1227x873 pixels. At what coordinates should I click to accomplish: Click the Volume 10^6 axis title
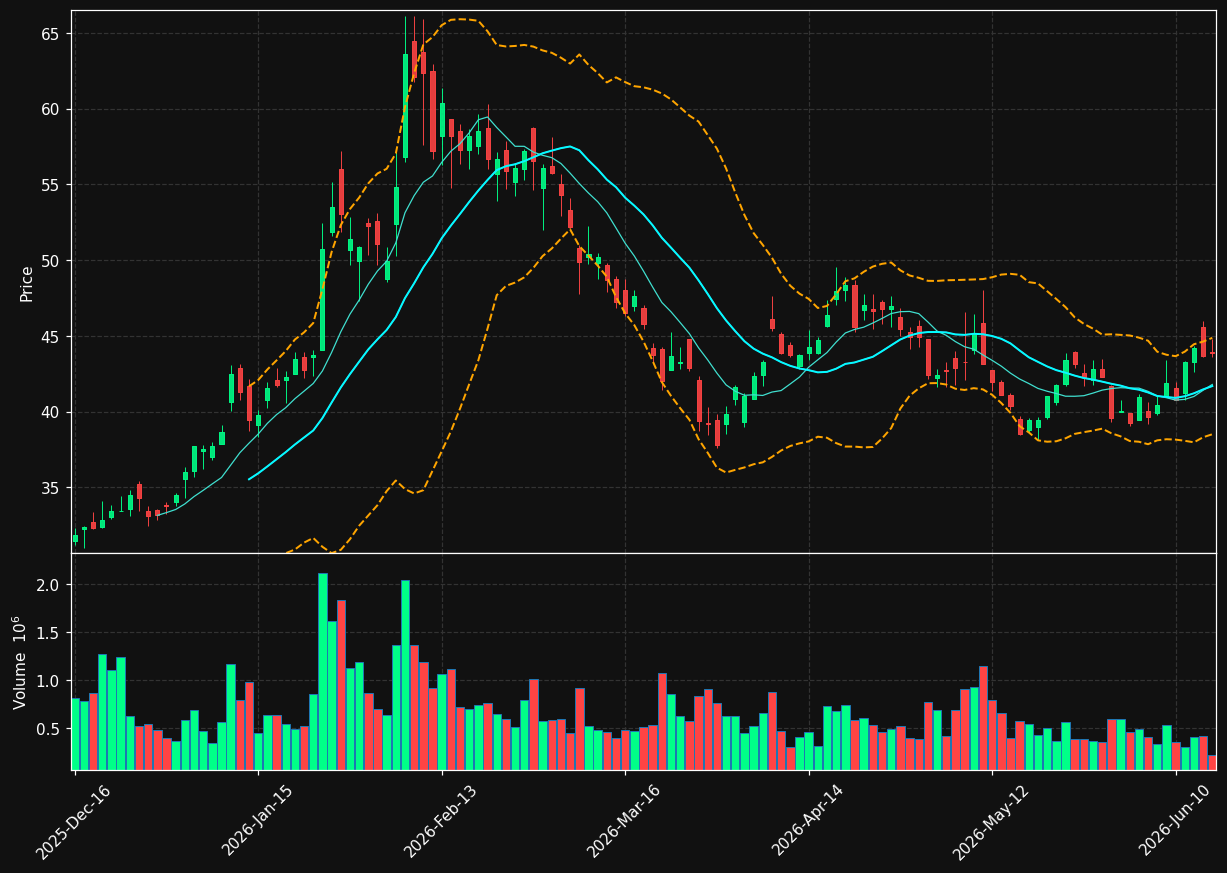[20, 662]
